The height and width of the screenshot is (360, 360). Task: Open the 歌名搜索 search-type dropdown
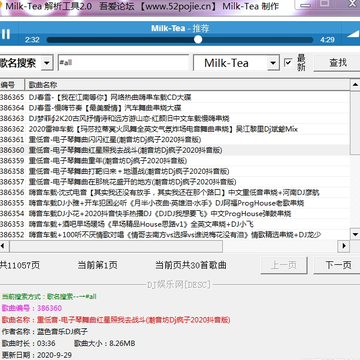(x=47, y=63)
